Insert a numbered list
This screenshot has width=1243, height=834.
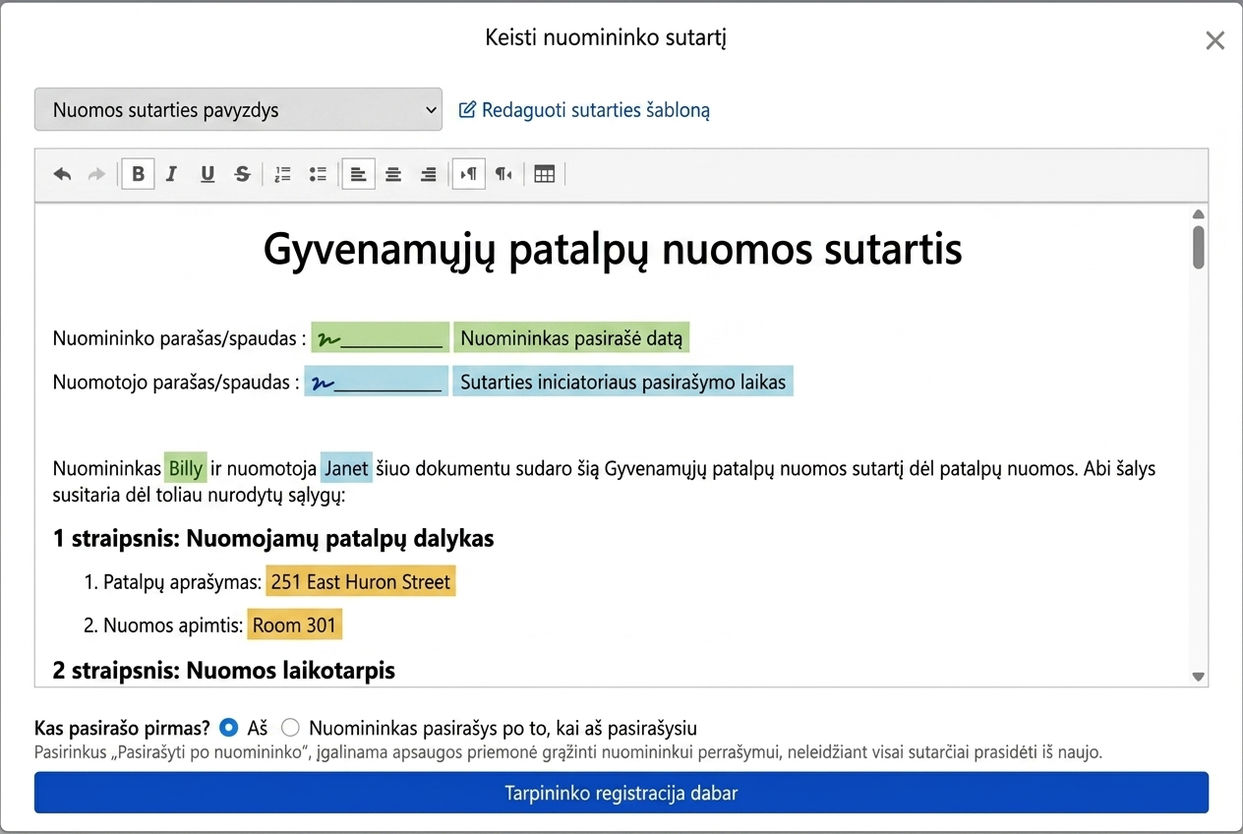[283, 174]
